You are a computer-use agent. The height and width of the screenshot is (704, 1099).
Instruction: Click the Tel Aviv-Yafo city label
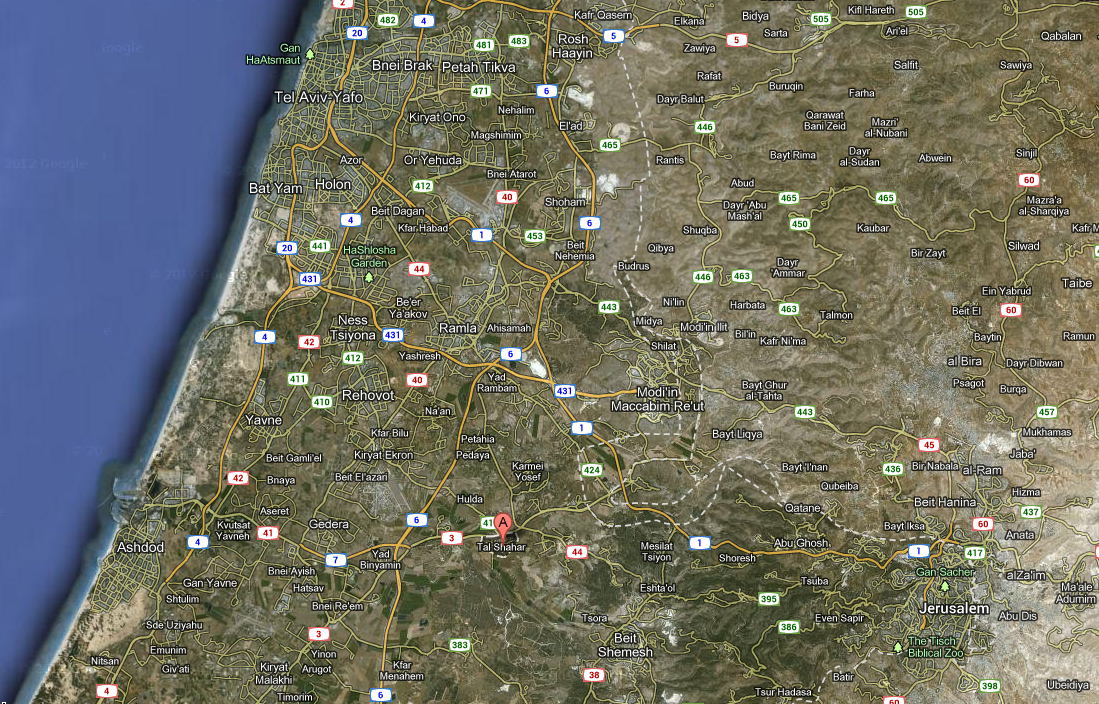click(318, 98)
